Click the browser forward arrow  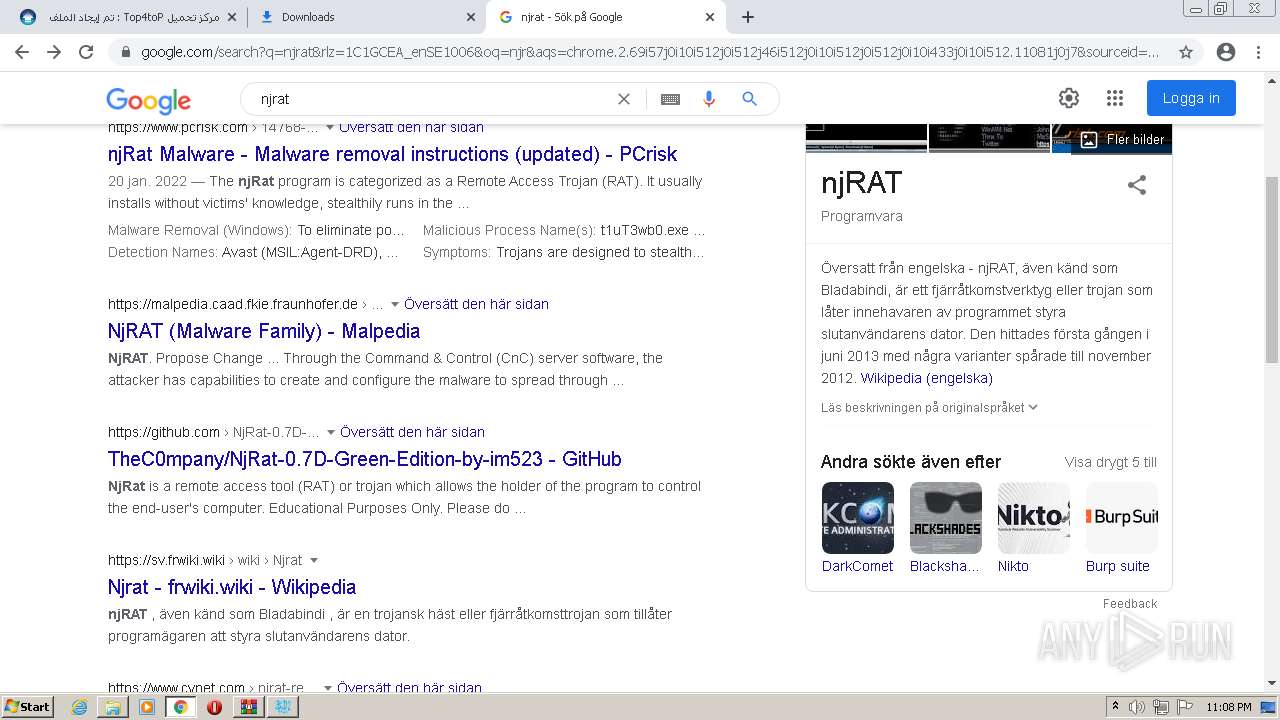tap(54, 52)
